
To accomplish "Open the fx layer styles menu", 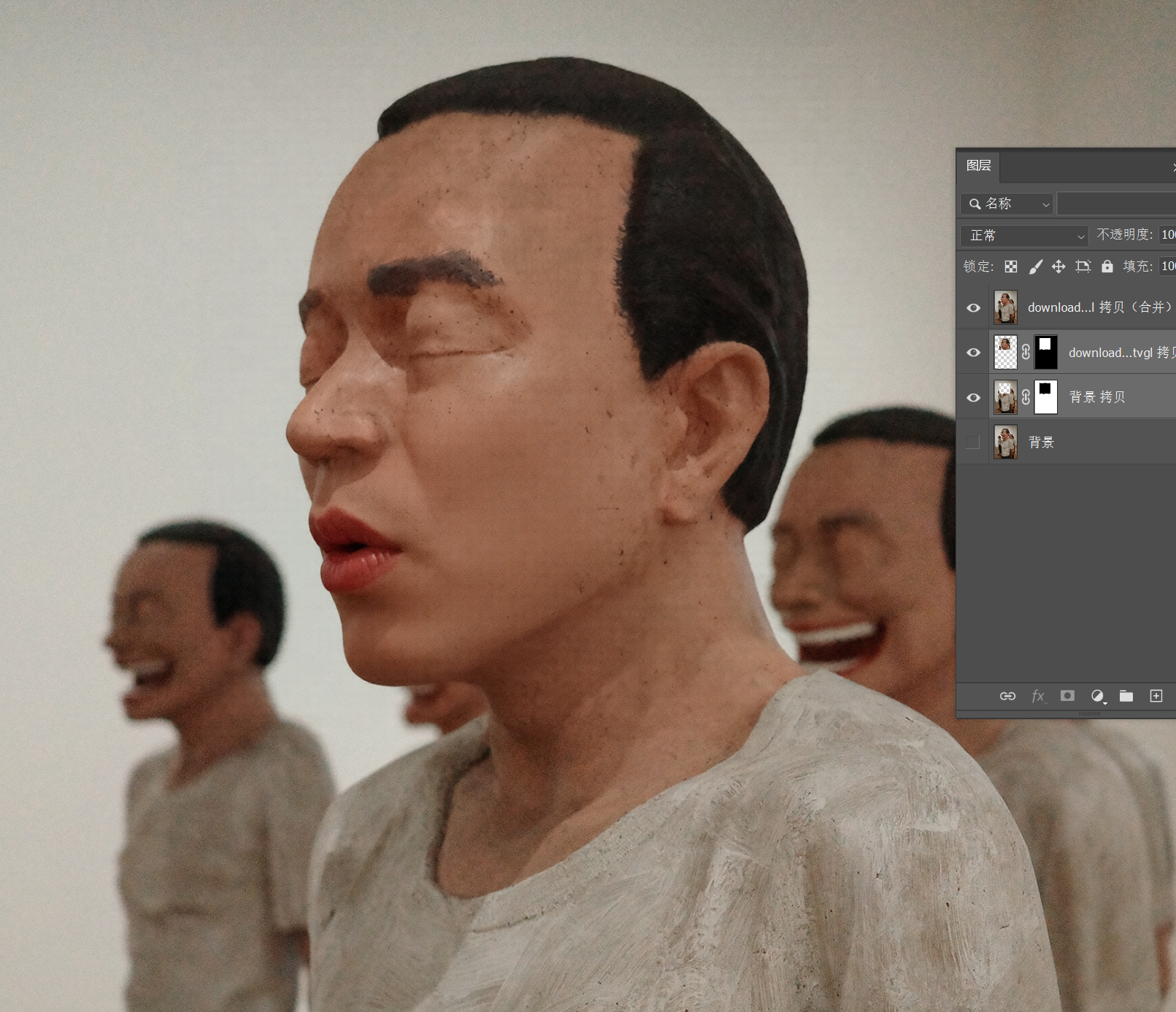I will tap(1037, 696).
